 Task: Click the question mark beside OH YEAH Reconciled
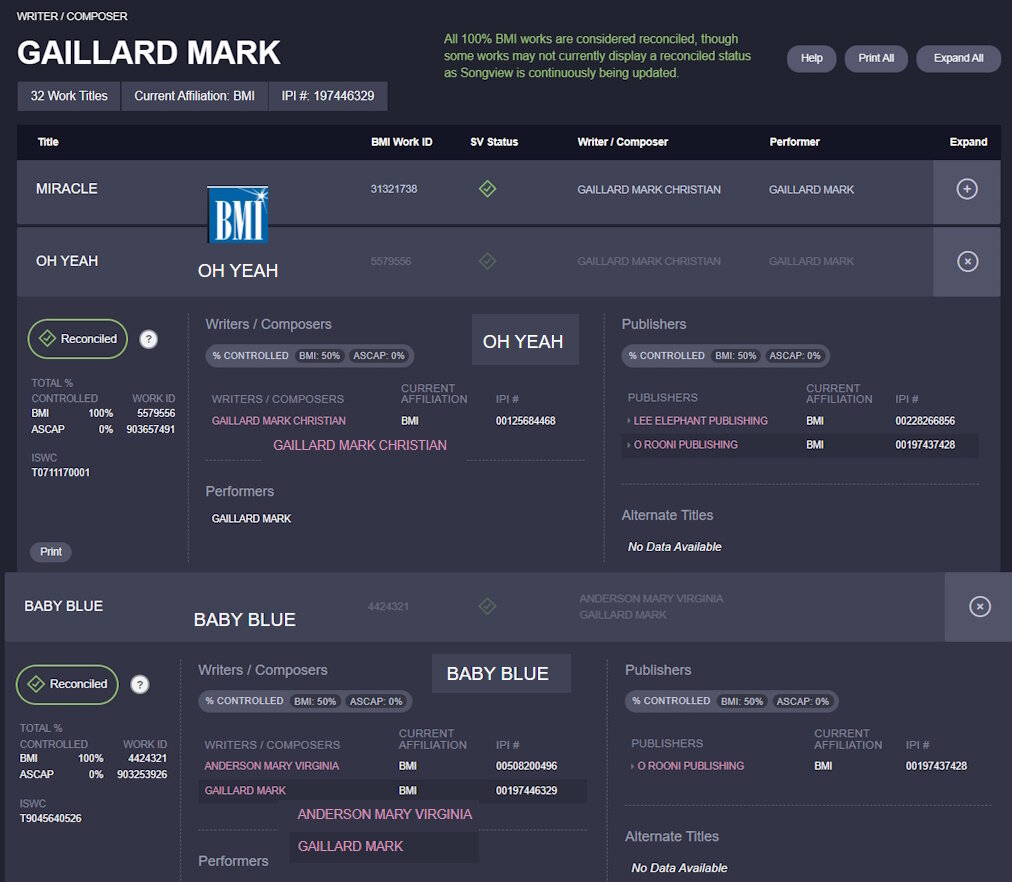click(x=148, y=339)
